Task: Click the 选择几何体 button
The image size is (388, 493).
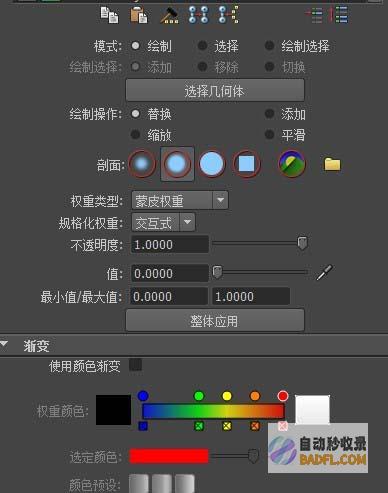Action: [215, 90]
